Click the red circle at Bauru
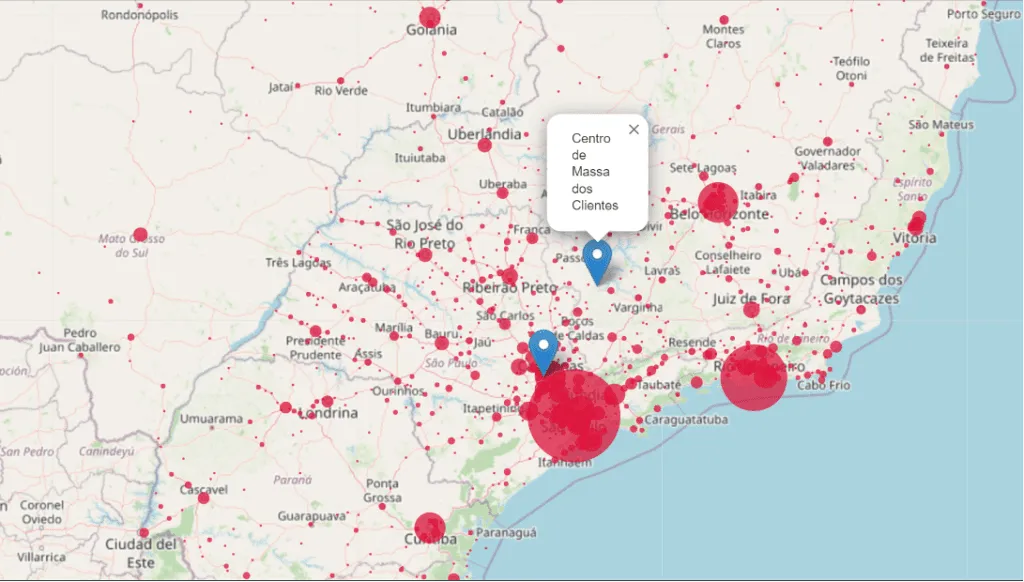This screenshot has width=1024, height=582. point(442,343)
